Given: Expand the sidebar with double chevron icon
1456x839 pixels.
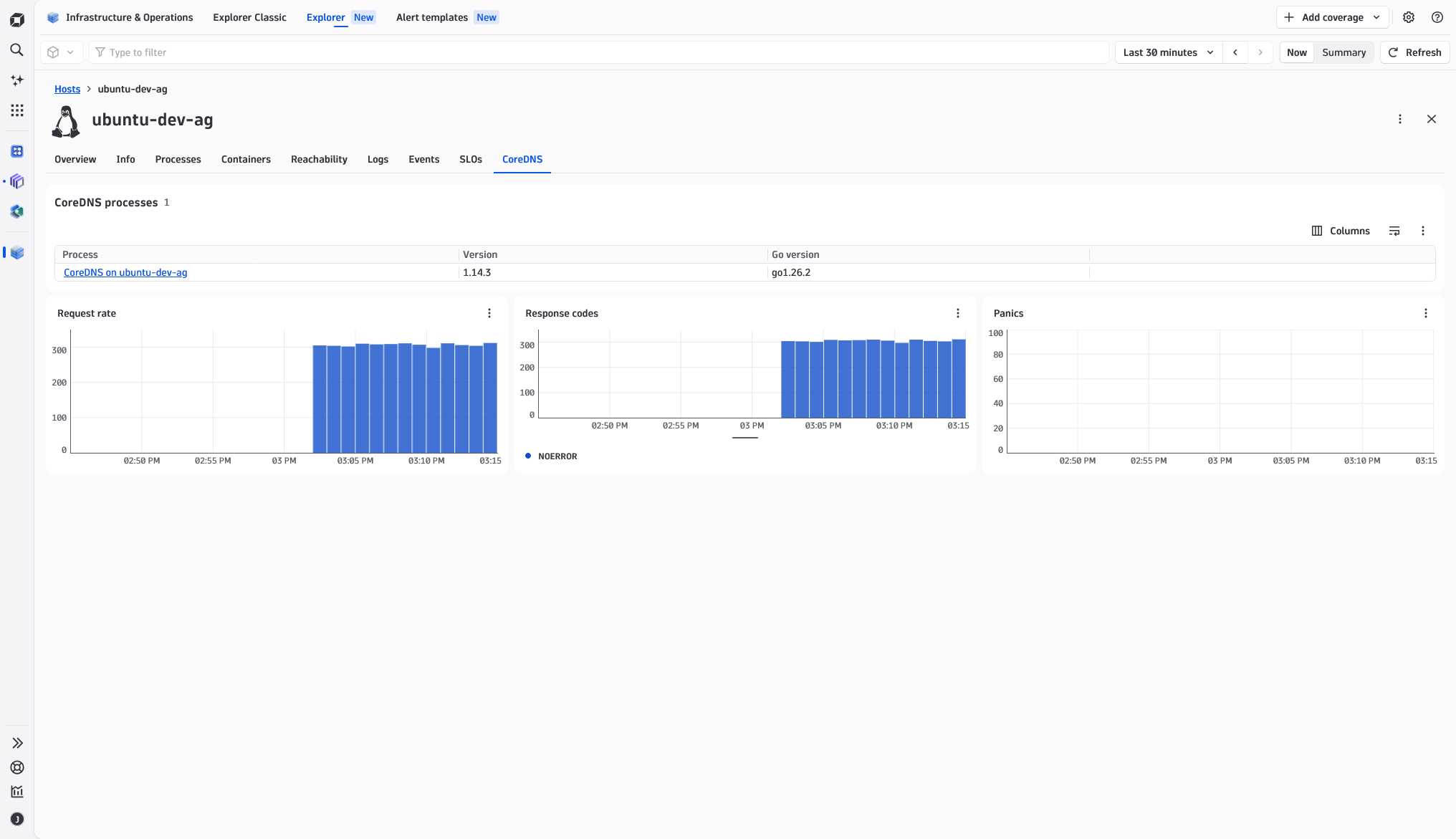Looking at the screenshot, I should coord(17,743).
